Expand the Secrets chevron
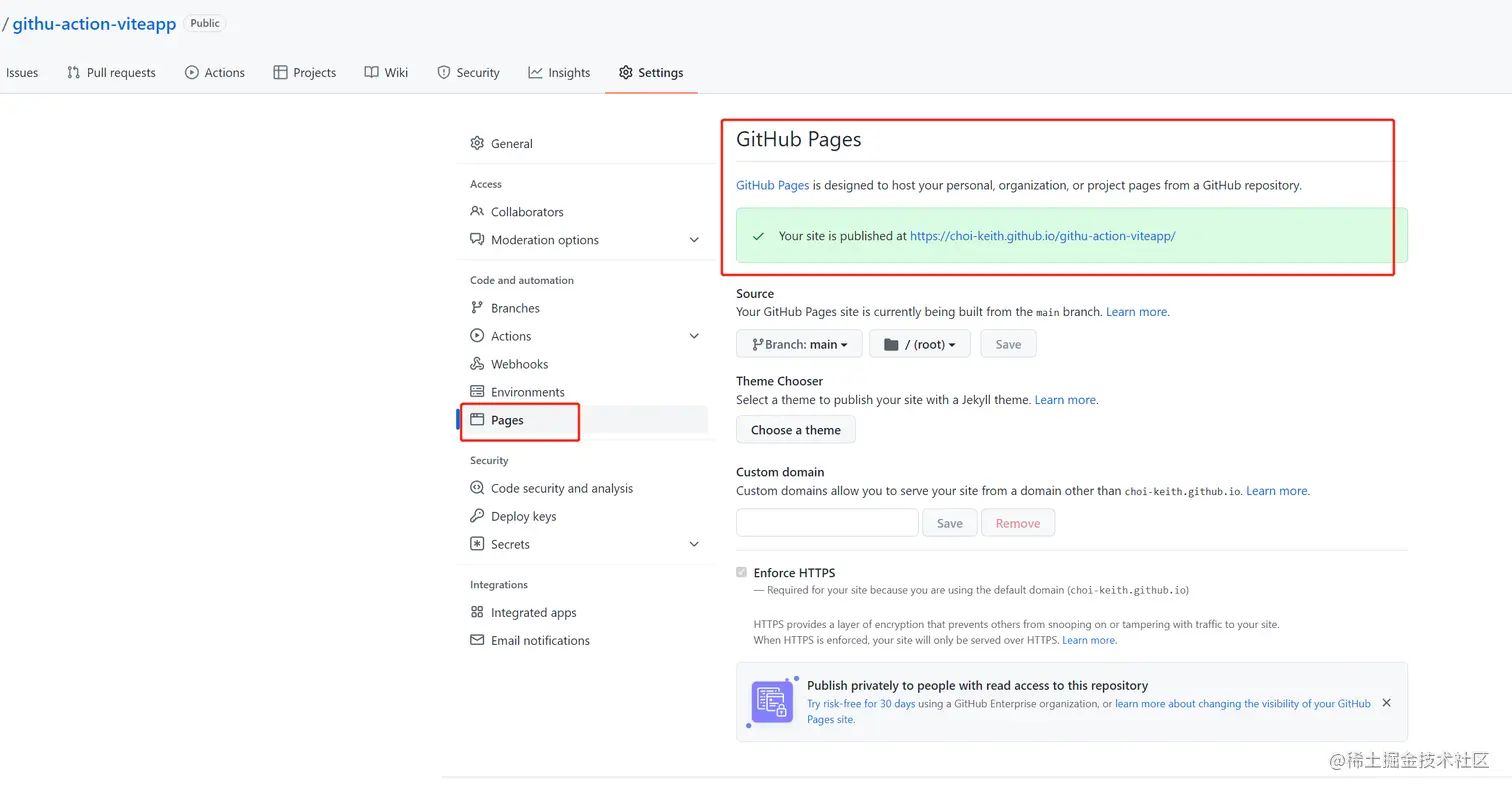The width and height of the screenshot is (1512, 793). 694,544
